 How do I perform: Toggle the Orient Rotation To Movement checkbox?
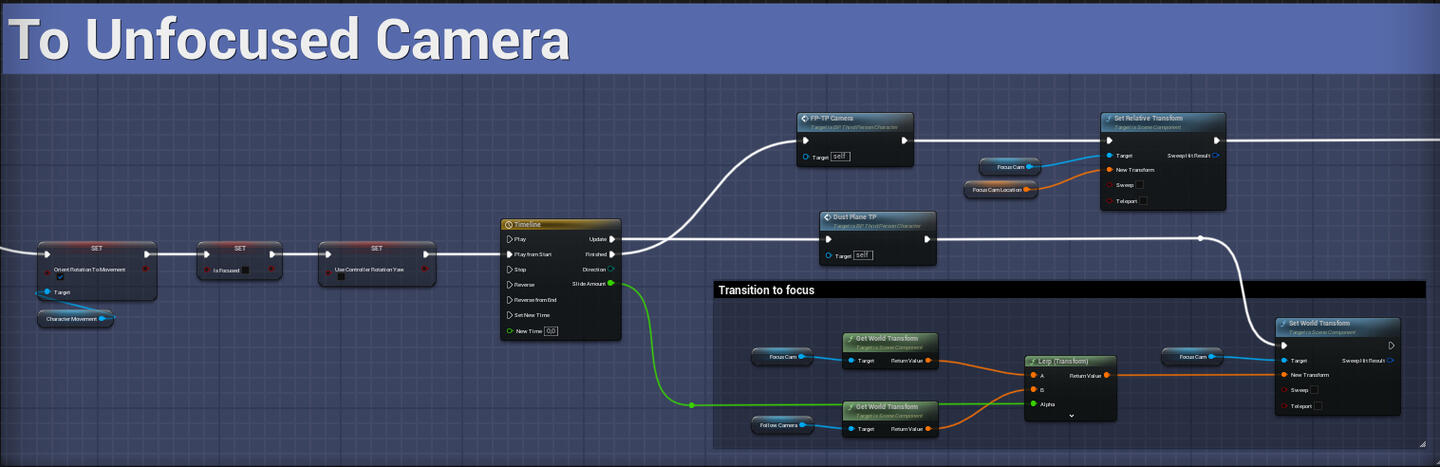61,278
